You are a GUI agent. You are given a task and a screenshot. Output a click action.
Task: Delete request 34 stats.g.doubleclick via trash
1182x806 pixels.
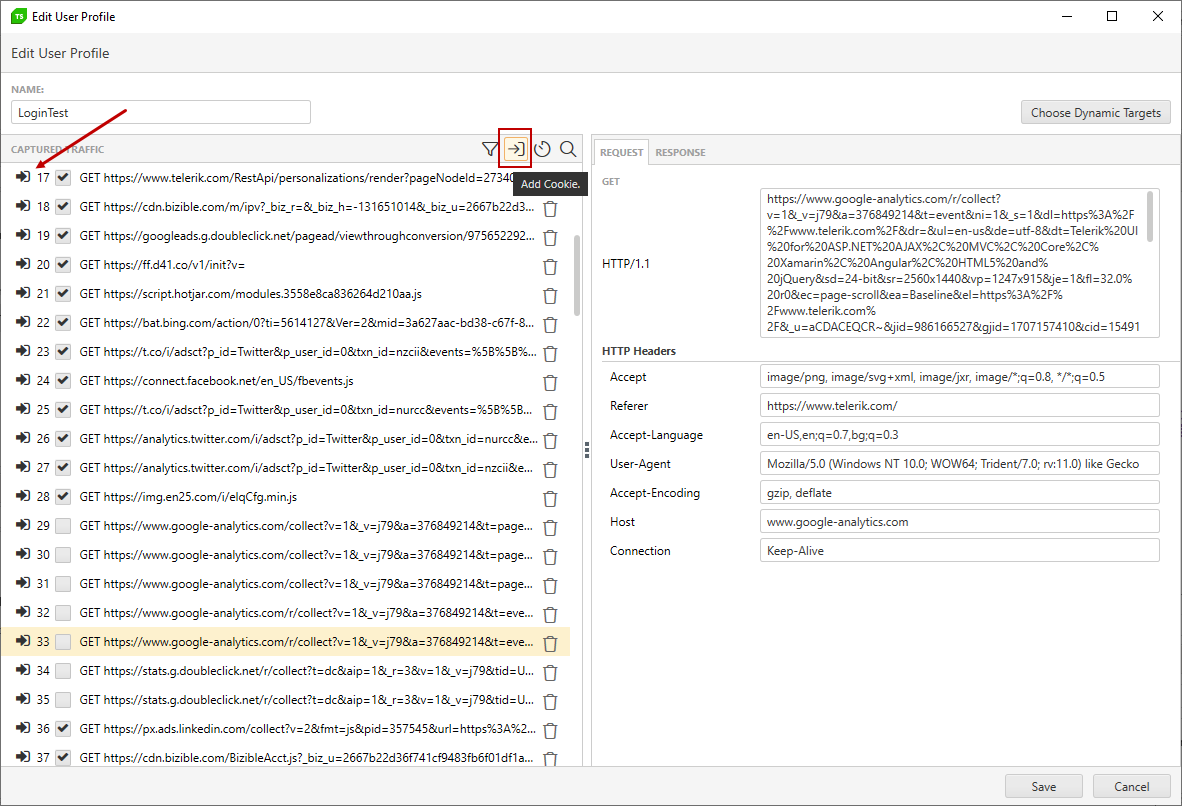tap(550, 673)
